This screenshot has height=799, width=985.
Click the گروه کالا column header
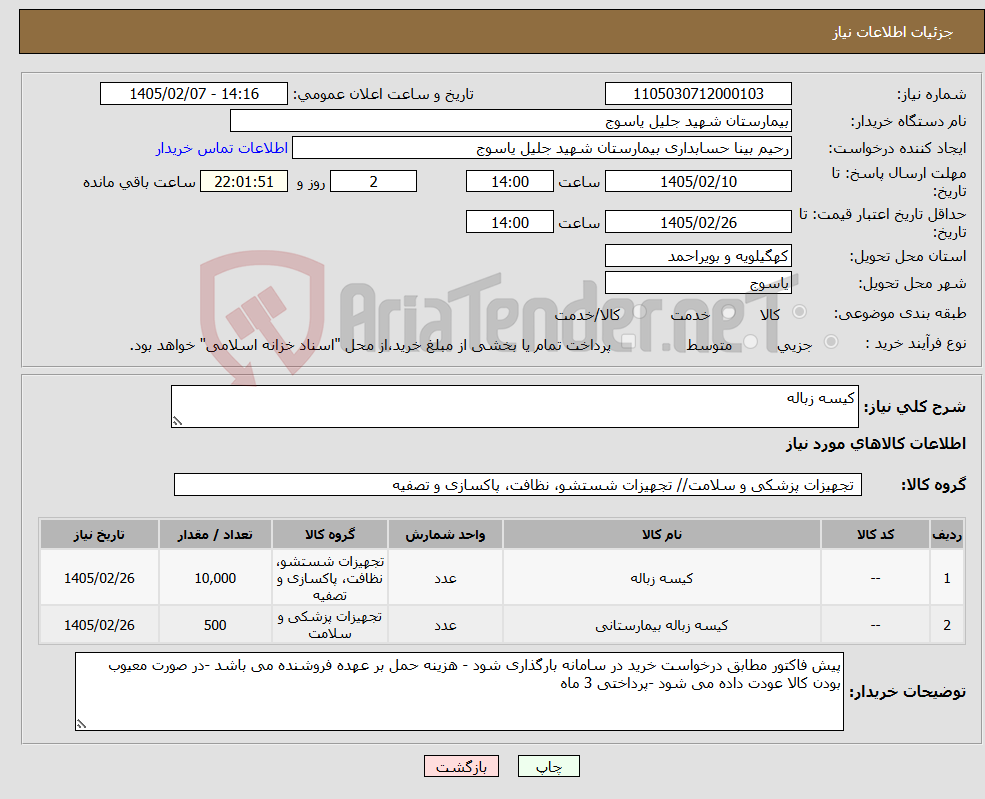click(x=330, y=535)
